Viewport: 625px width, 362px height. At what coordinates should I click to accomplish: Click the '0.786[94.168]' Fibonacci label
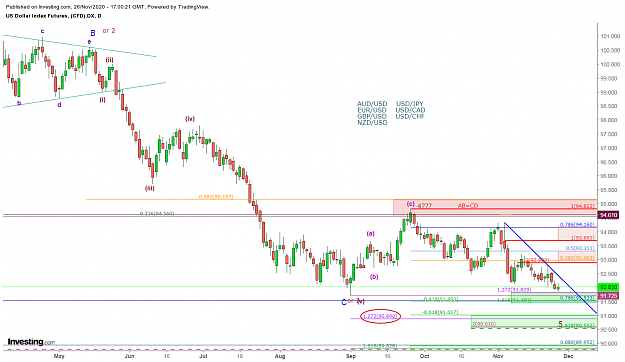577,224
